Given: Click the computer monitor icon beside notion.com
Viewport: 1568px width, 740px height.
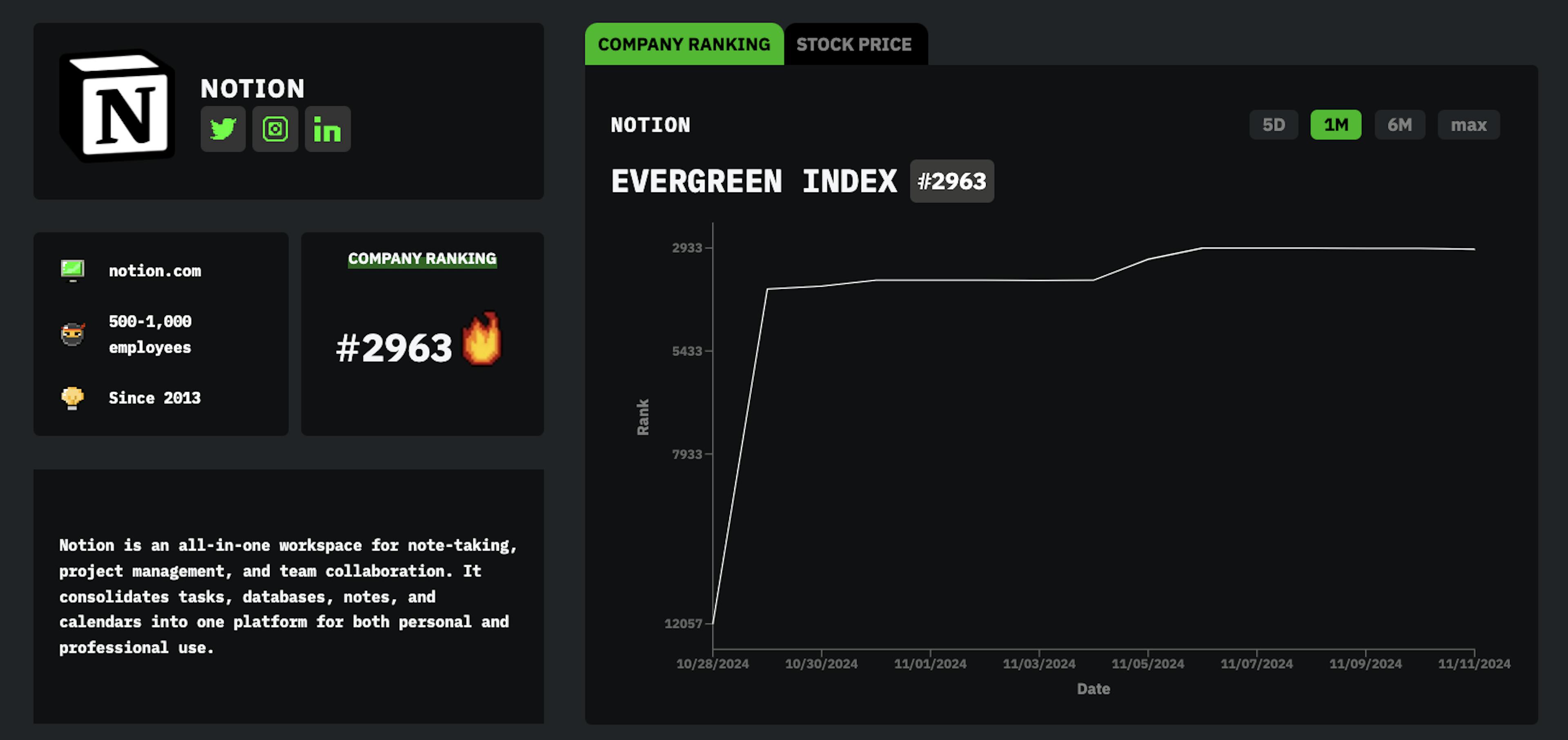Looking at the screenshot, I should pos(72,270).
